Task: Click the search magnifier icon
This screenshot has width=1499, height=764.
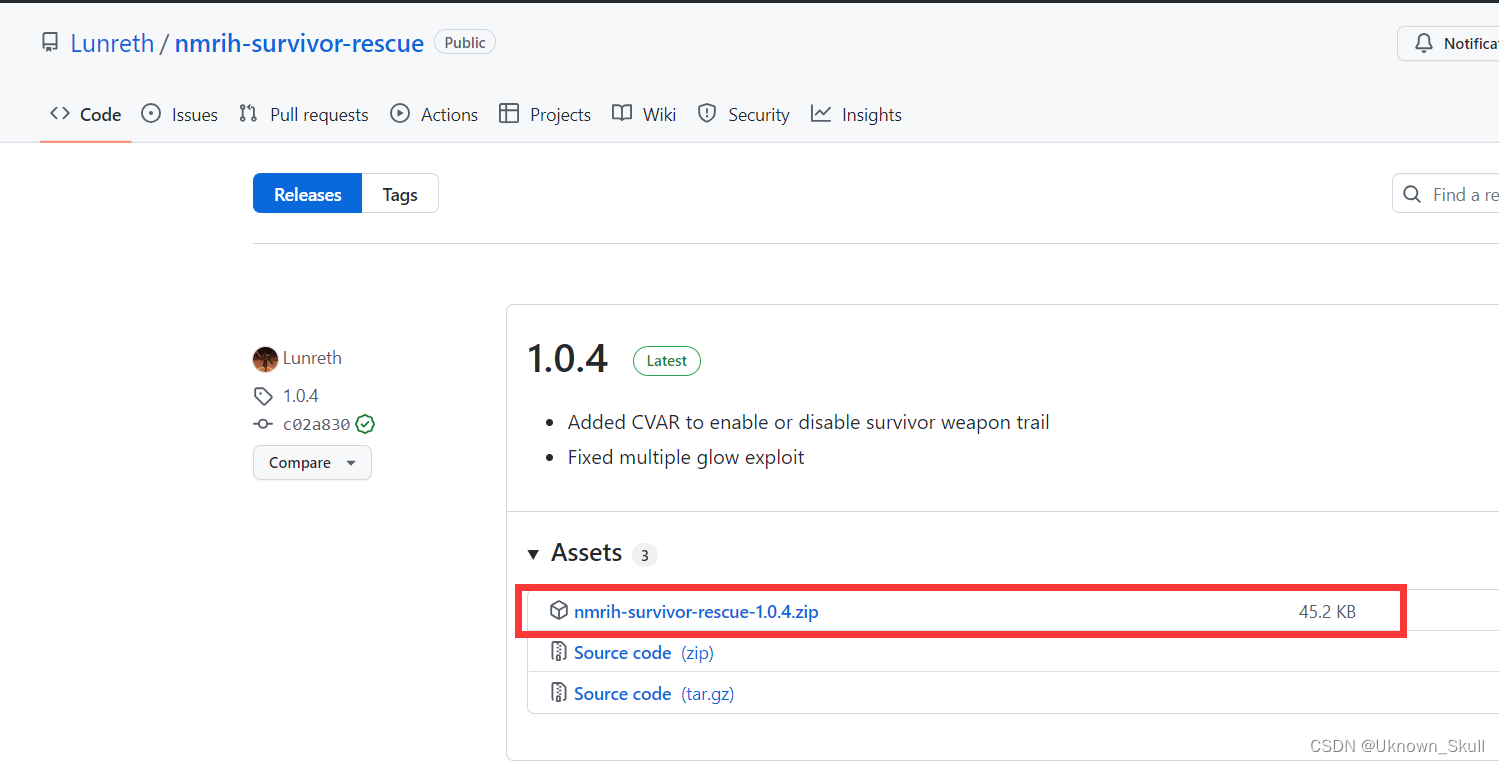Action: [x=1412, y=194]
